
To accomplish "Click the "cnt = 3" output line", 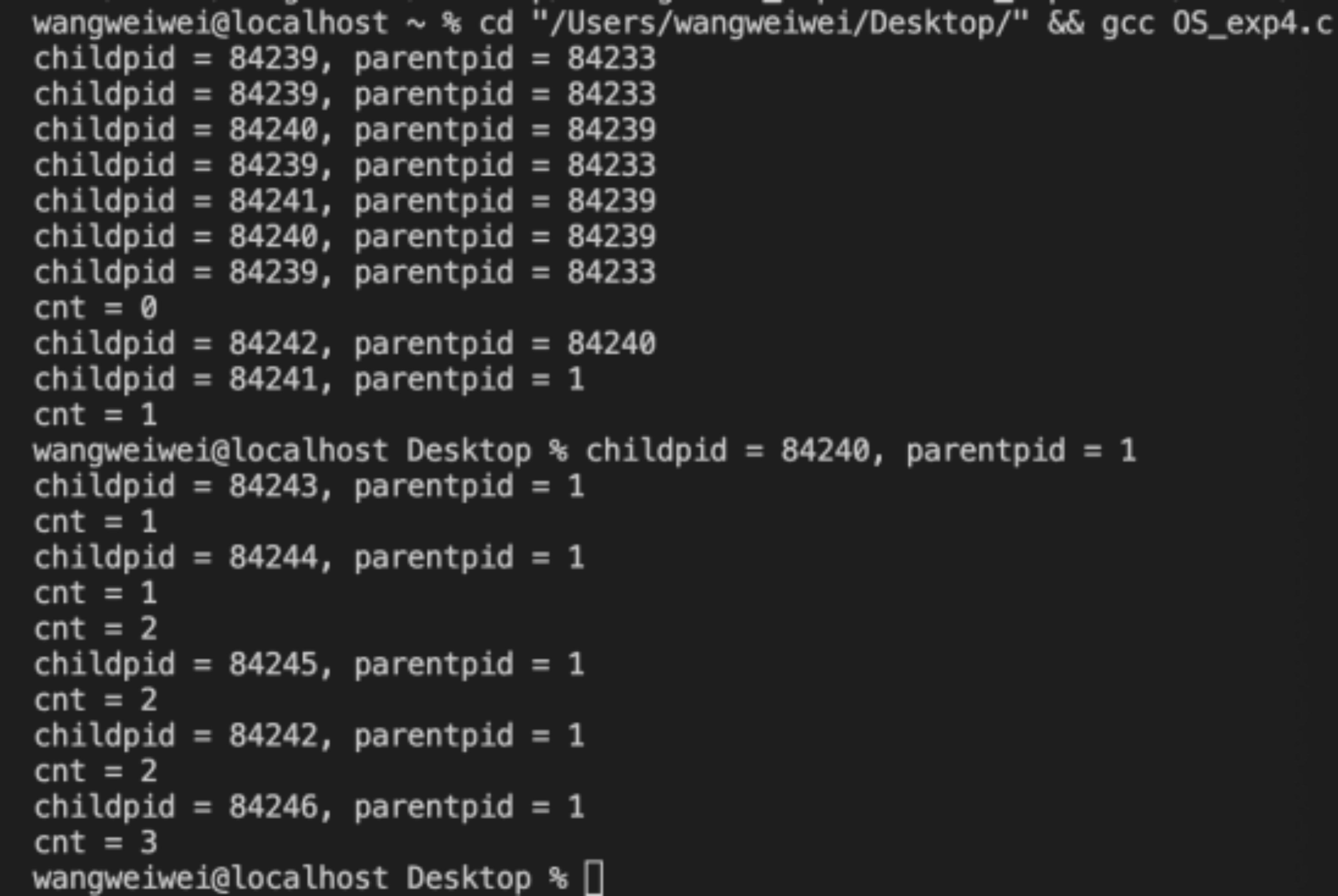I will (x=96, y=842).
